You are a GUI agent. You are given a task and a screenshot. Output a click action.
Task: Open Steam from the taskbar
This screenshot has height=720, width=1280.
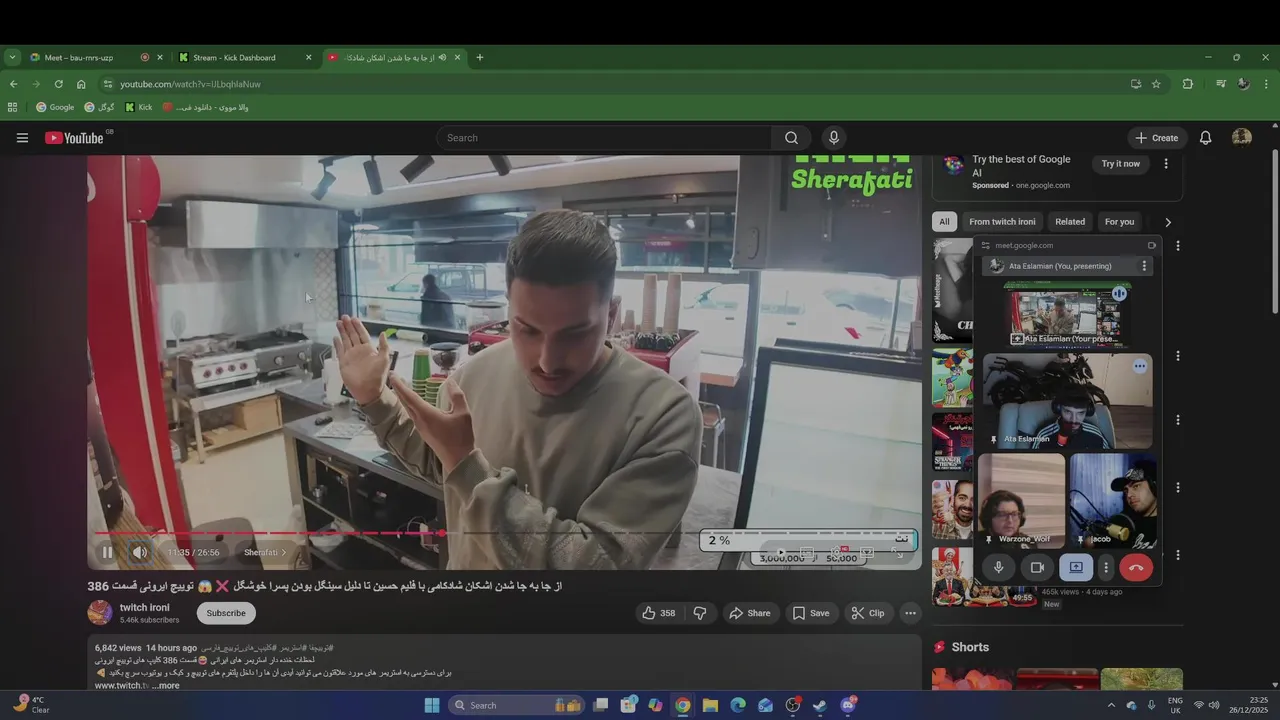[x=820, y=705]
